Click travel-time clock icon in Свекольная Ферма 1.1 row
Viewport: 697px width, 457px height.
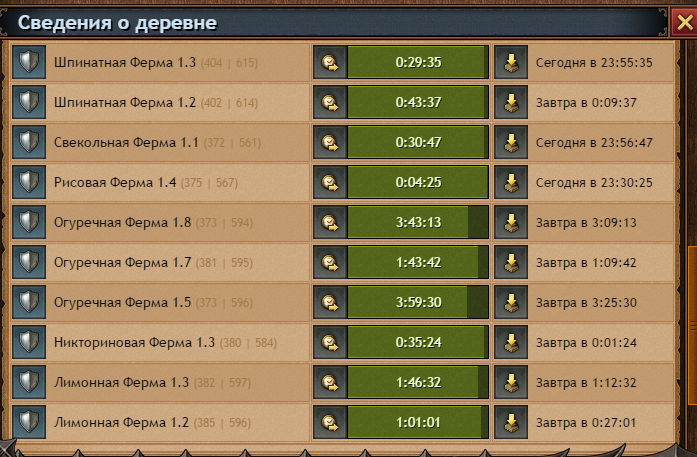coord(330,142)
